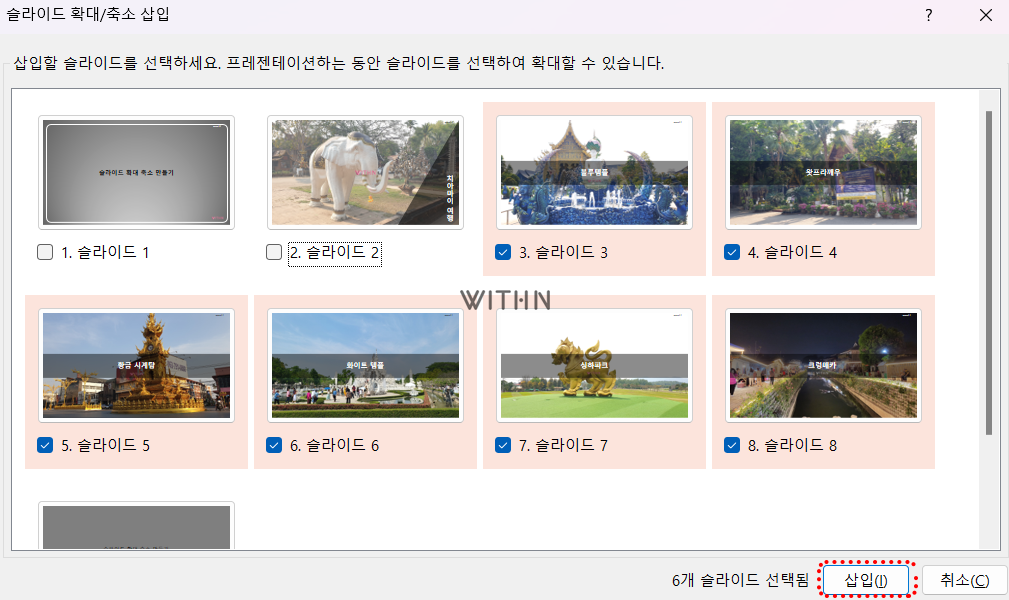
Task: Click the vertical scrollbar of the slide list
Action: (x=989, y=273)
